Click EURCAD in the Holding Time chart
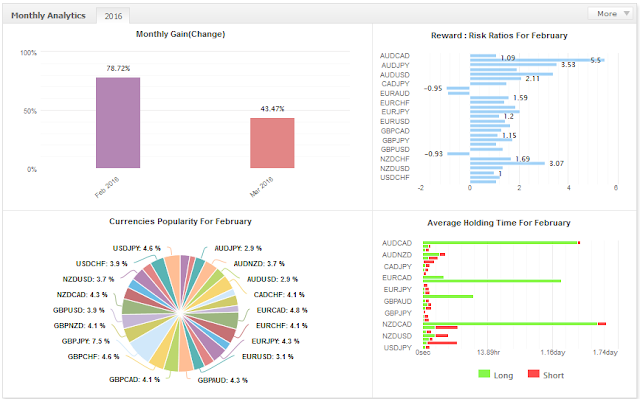The height and width of the screenshot is (399, 640). pyautogui.click(x=397, y=278)
